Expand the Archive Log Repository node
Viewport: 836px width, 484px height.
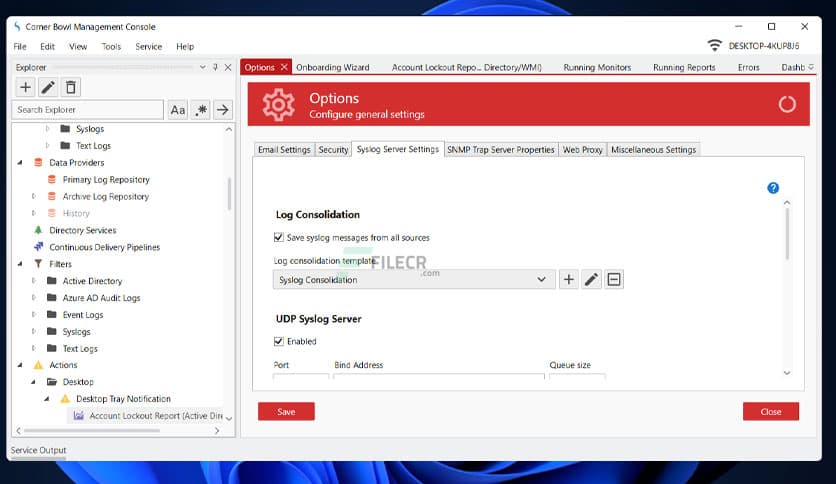[34, 196]
